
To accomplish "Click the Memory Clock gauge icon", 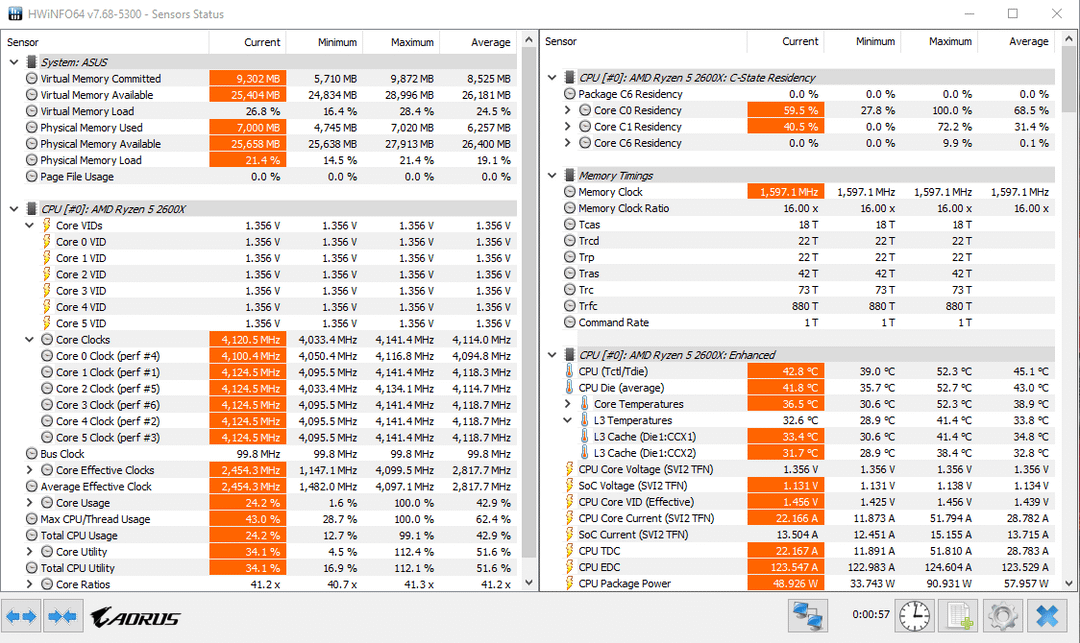I will [570, 192].
